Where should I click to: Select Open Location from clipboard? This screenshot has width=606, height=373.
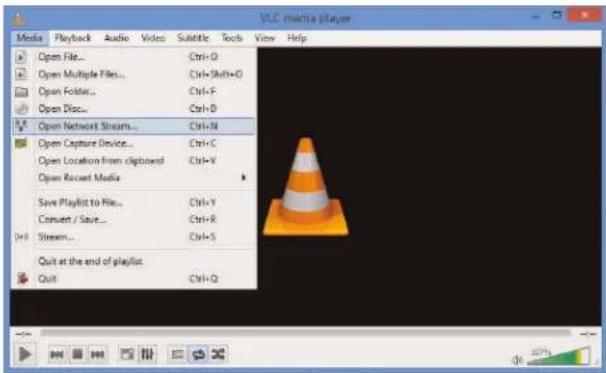134,161
